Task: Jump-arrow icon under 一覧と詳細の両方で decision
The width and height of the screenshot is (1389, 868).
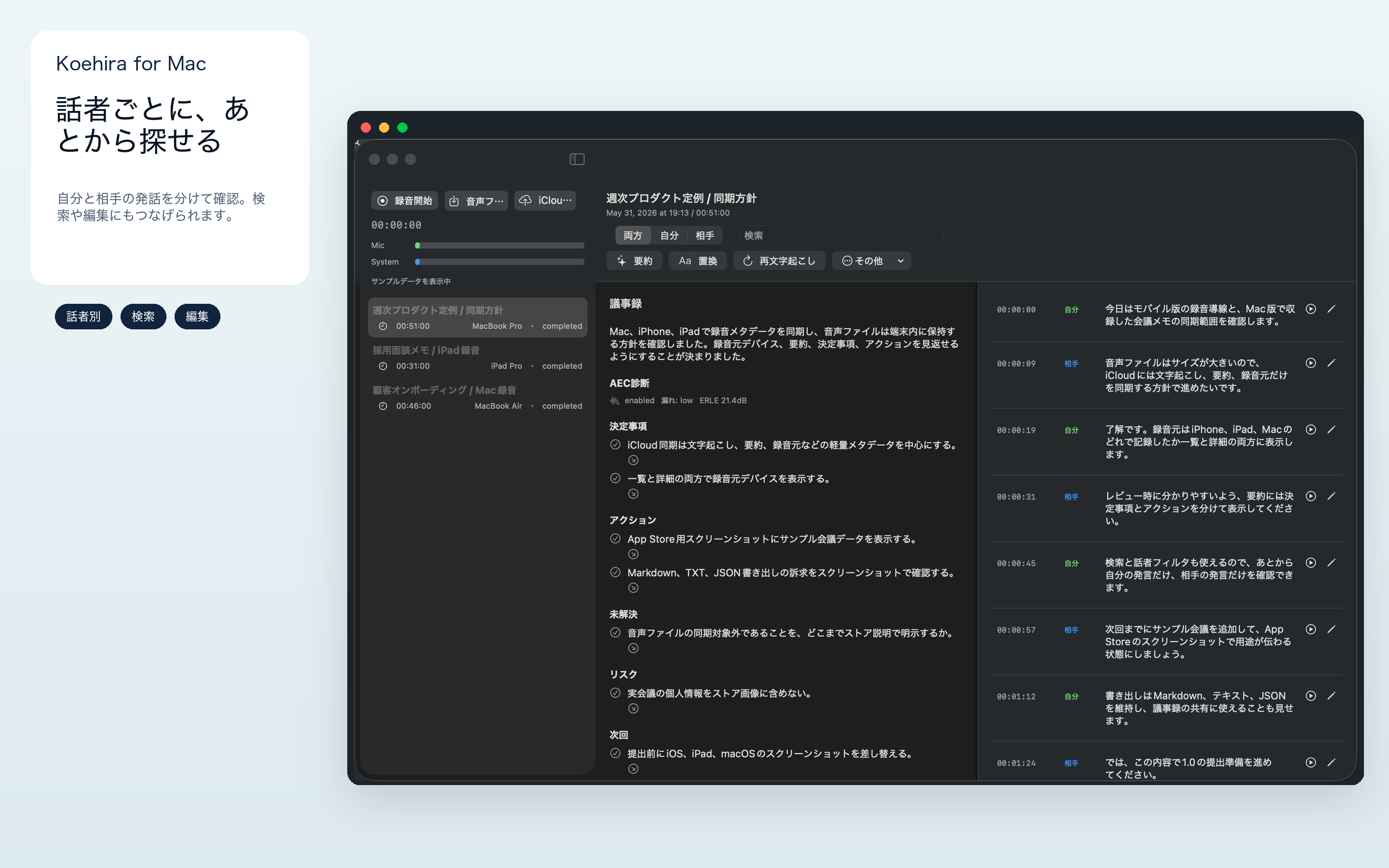Action: pyautogui.click(x=633, y=494)
